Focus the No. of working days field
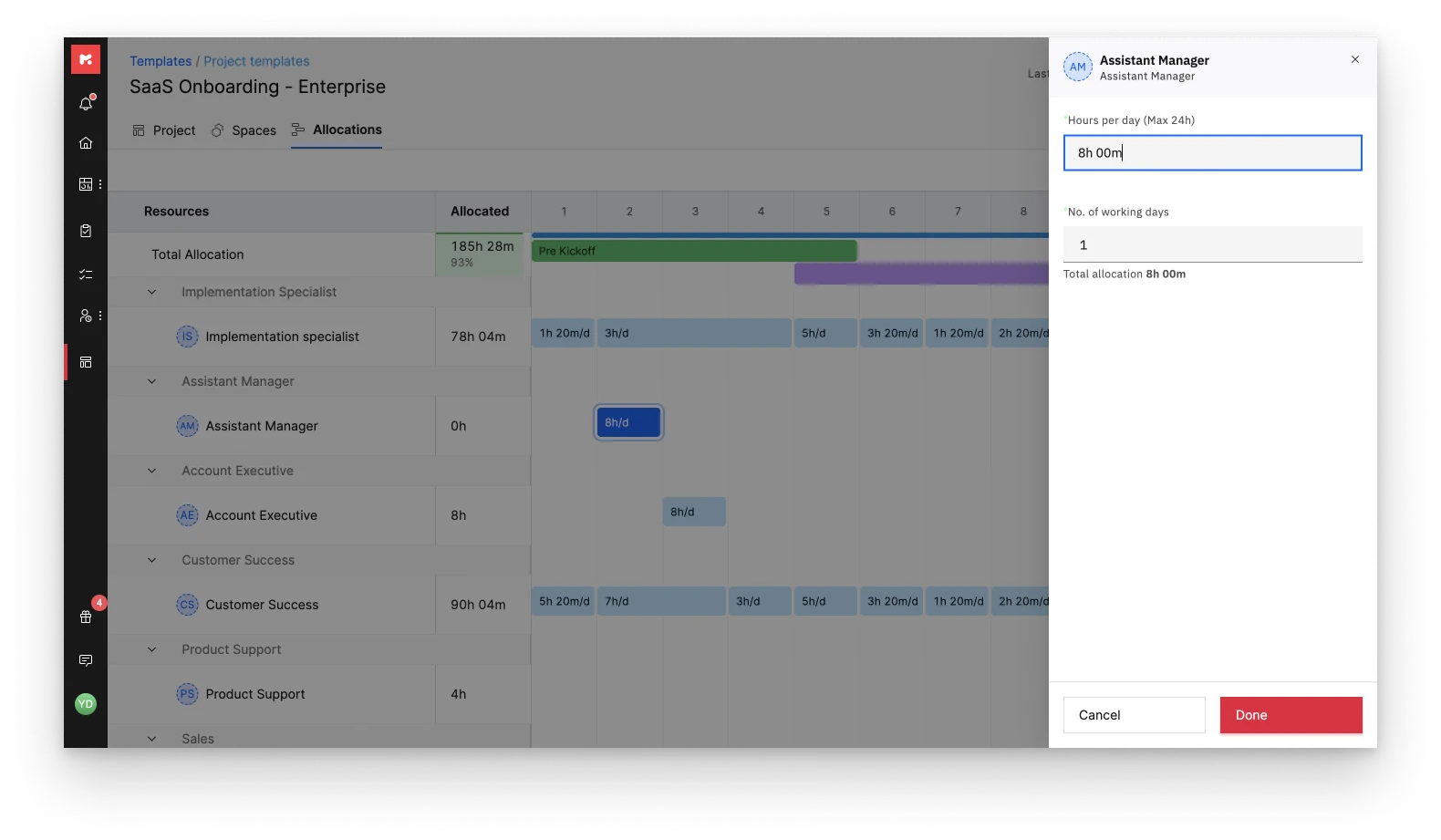This screenshot has width=1441, height=840. 1213,244
